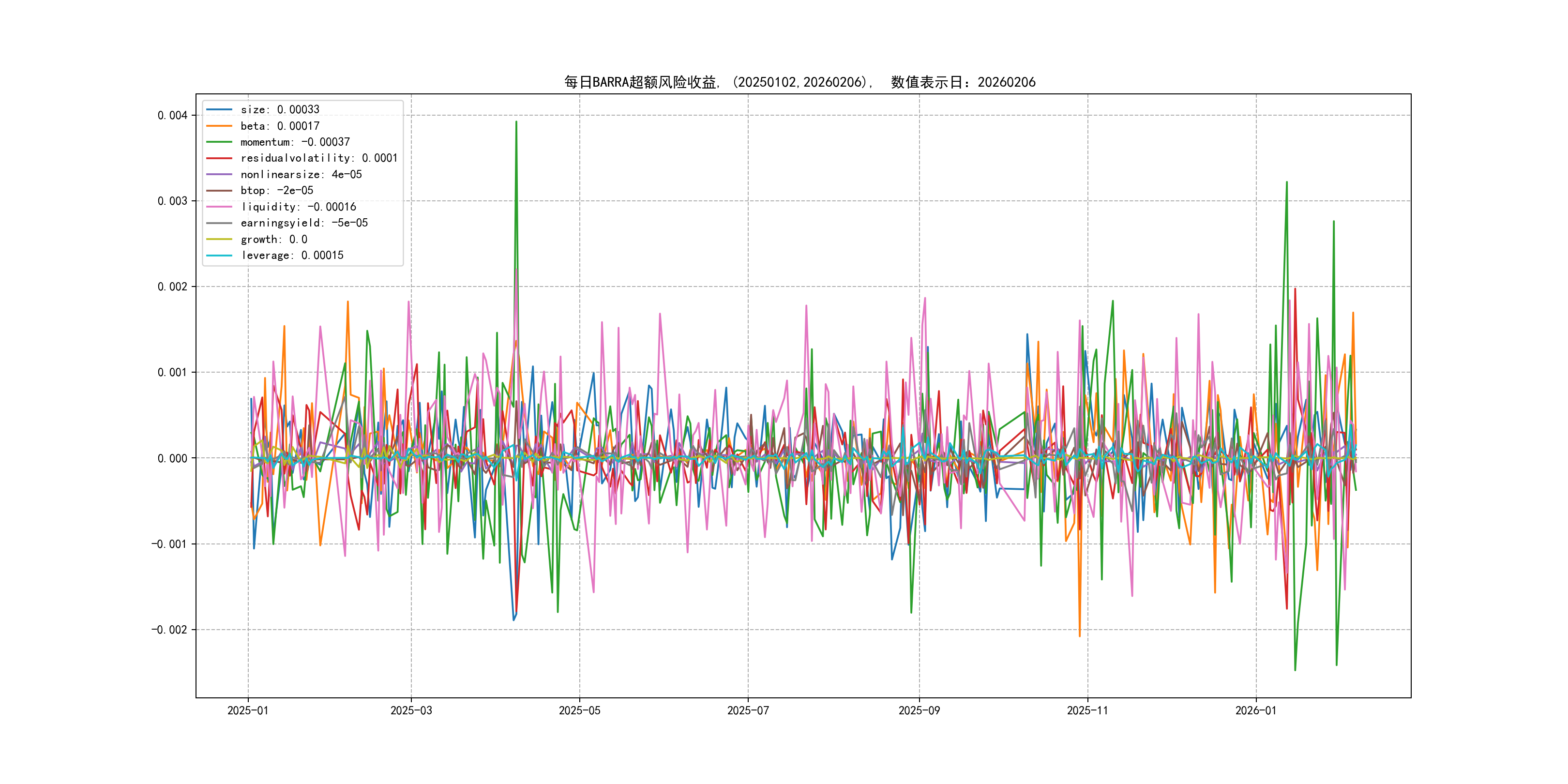This screenshot has height=784, width=1568.
Task: Select the 'btop: -2e-05' legend label
Action: [x=276, y=191]
